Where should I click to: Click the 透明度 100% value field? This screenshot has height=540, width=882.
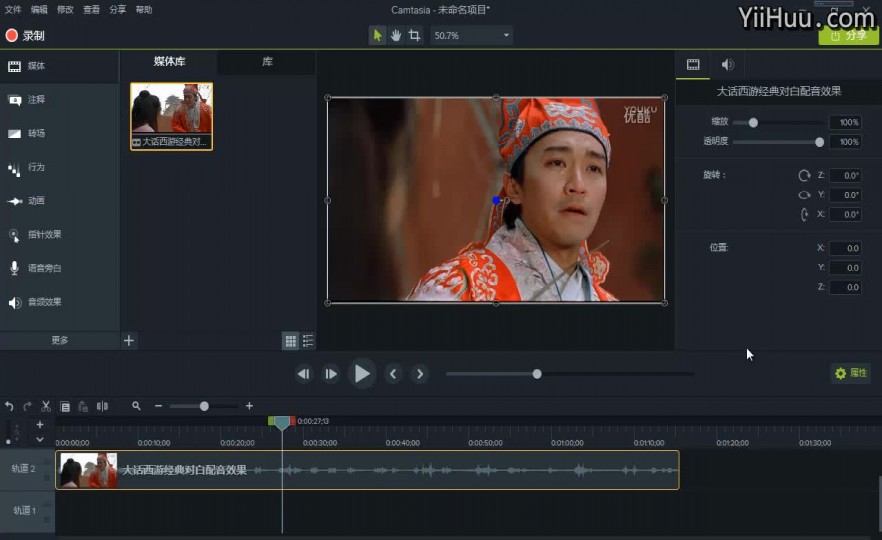[845, 142]
